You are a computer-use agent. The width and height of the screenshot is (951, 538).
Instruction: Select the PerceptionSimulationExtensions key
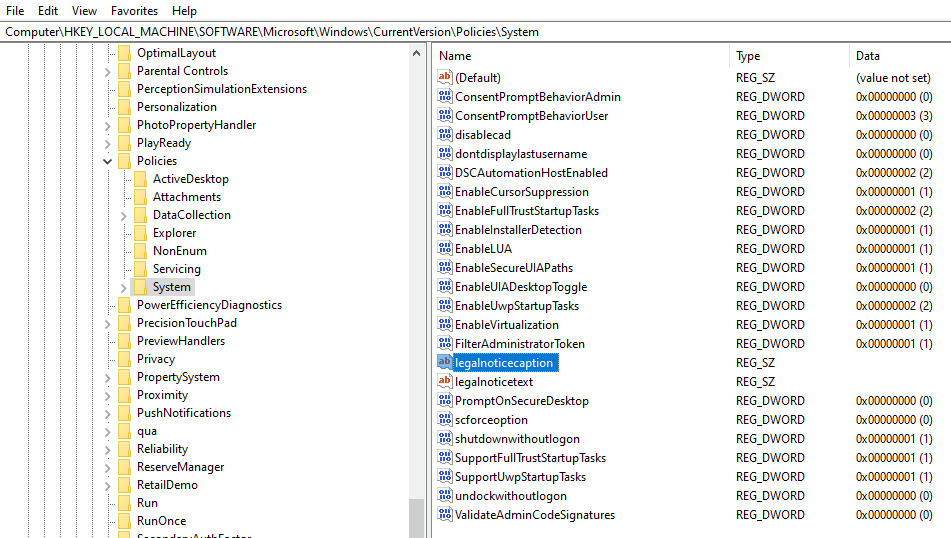point(221,89)
